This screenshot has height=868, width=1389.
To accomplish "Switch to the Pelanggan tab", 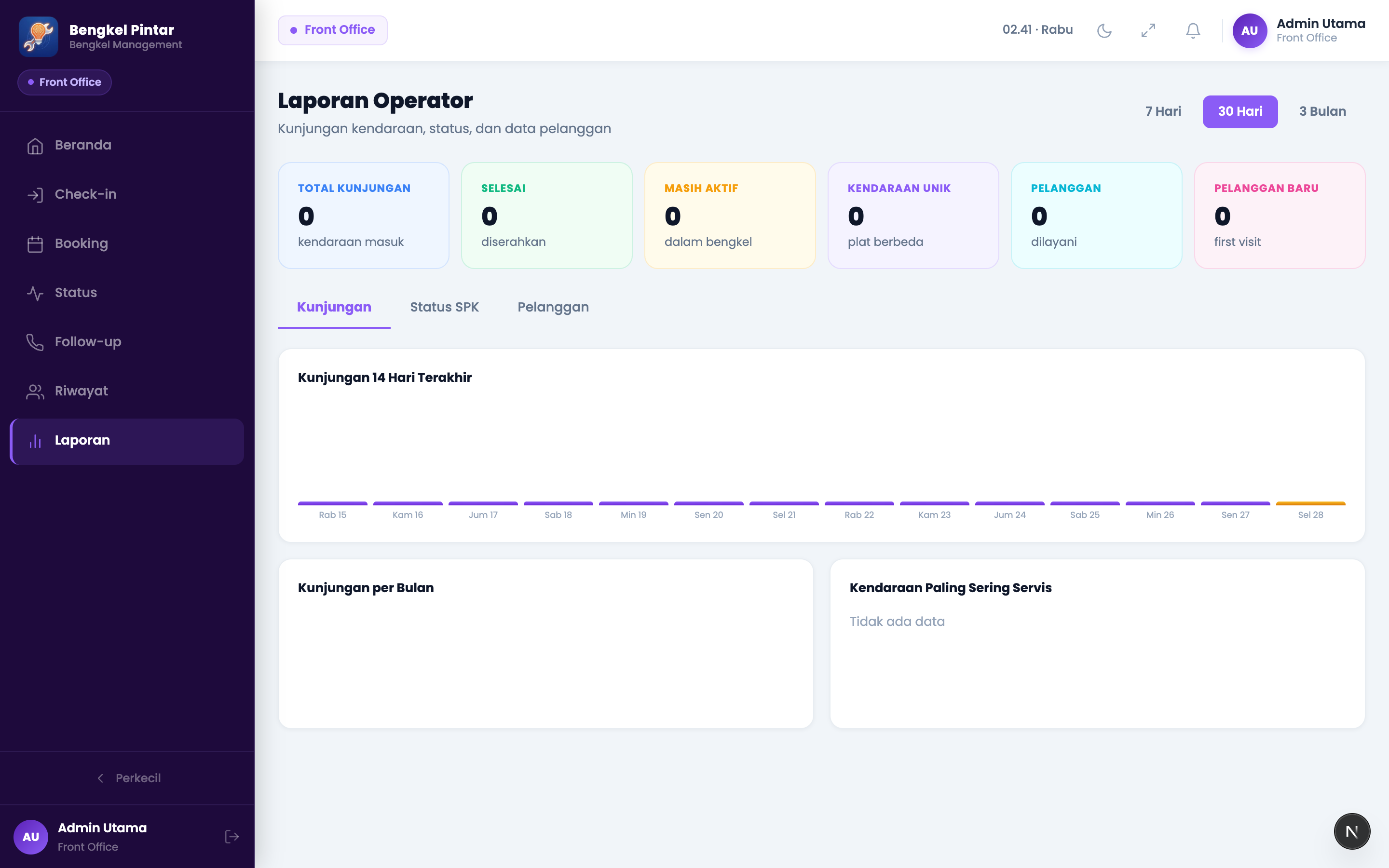I will coord(553,307).
